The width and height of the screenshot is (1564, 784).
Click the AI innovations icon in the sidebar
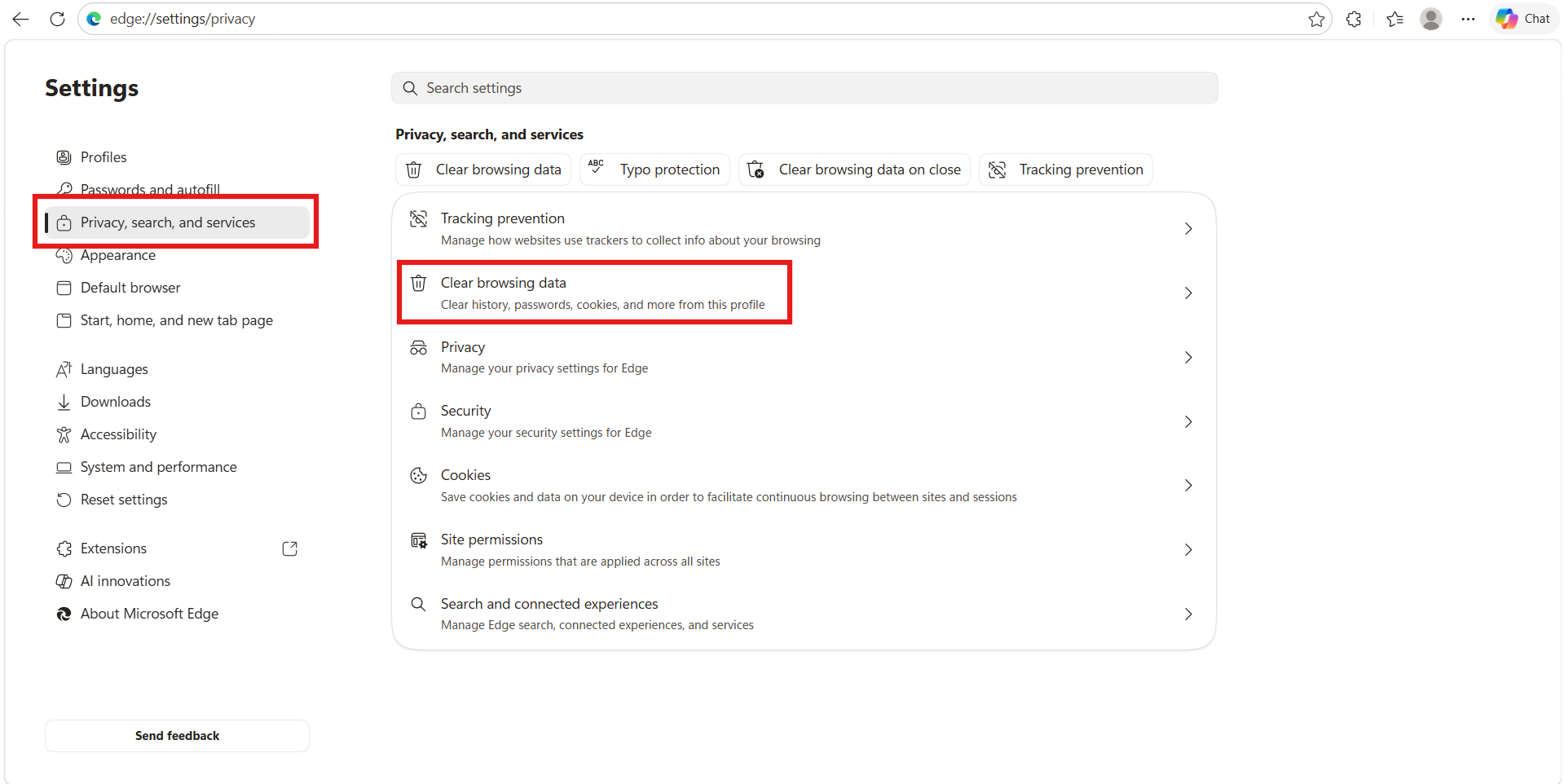[64, 581]
